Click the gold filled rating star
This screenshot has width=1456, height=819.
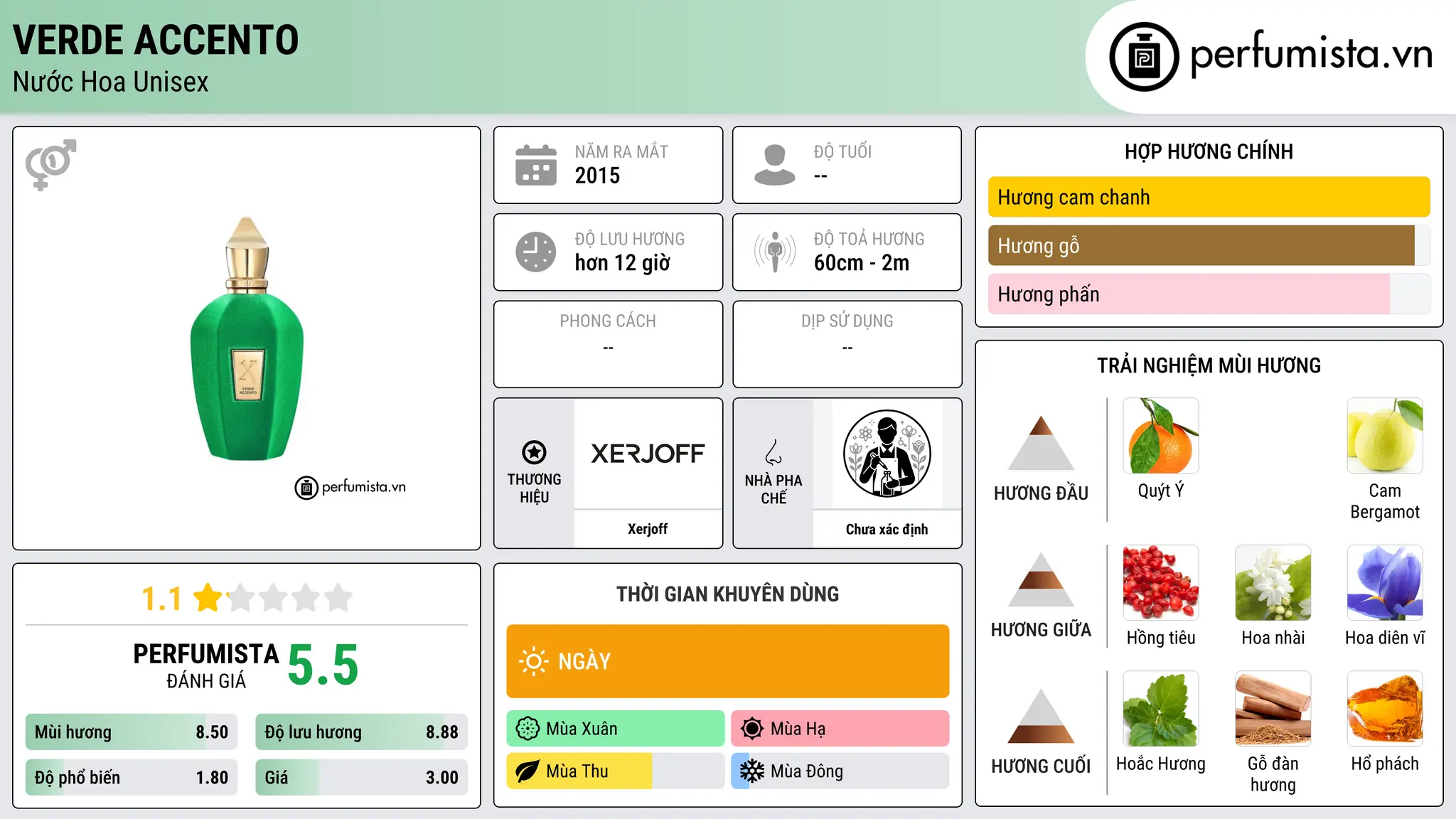coord(208,597)
